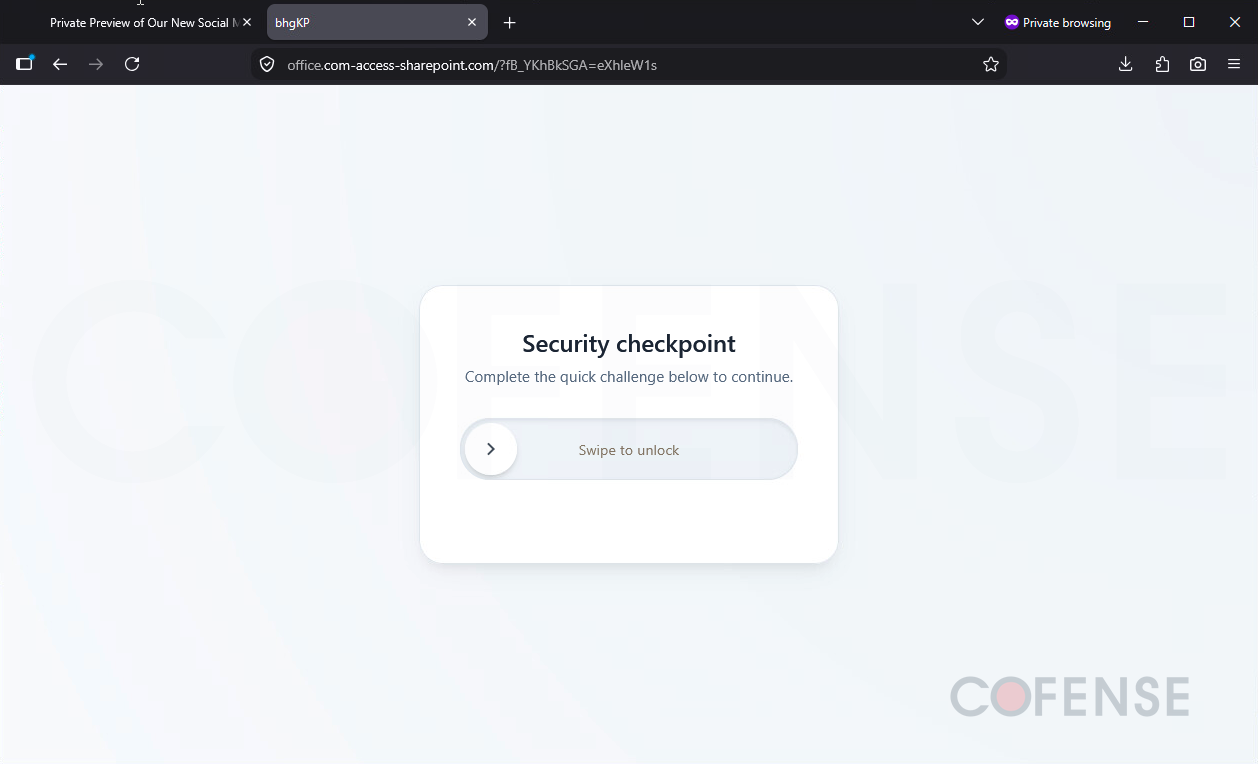View site security shield info
The image size is (1258, 764).
coord(267,64)
